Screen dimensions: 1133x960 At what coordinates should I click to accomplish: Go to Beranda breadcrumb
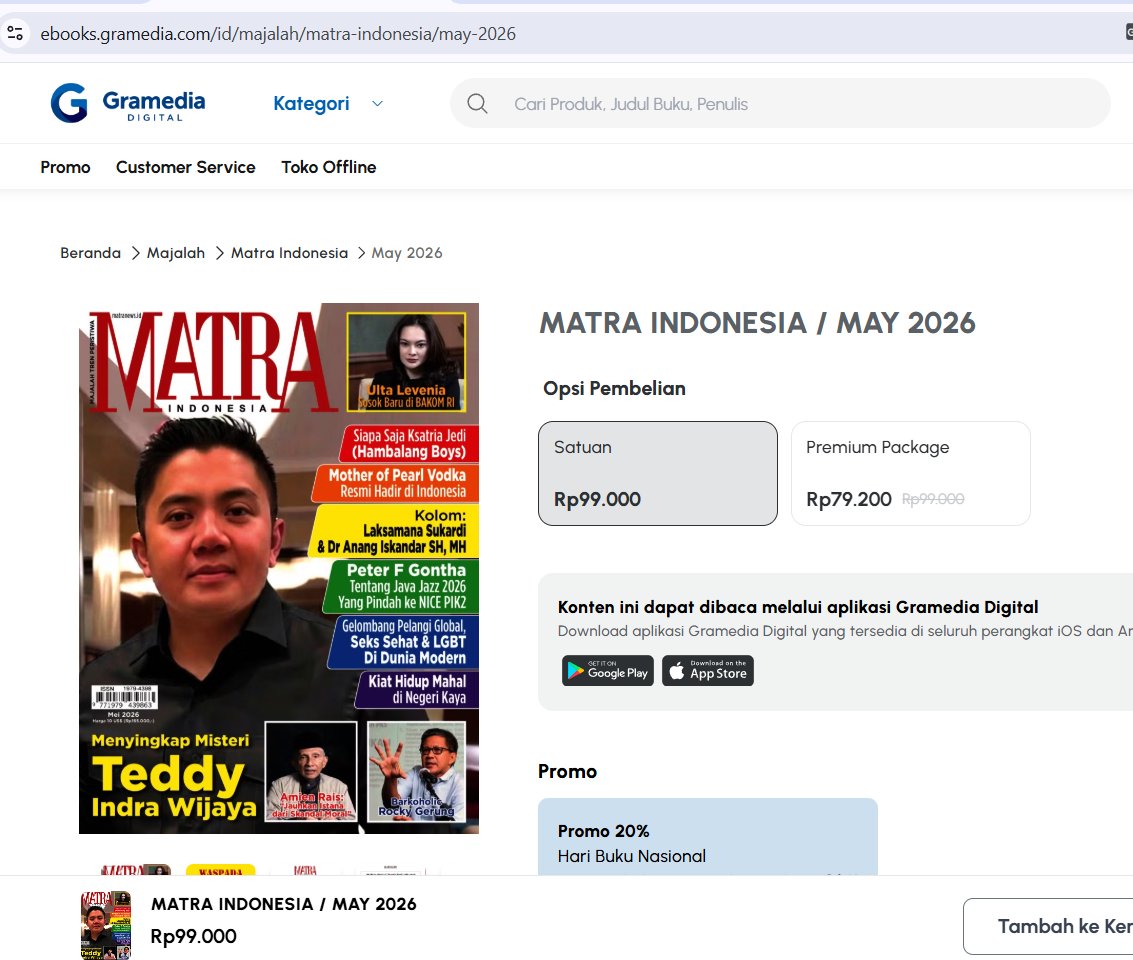(90, 253)
